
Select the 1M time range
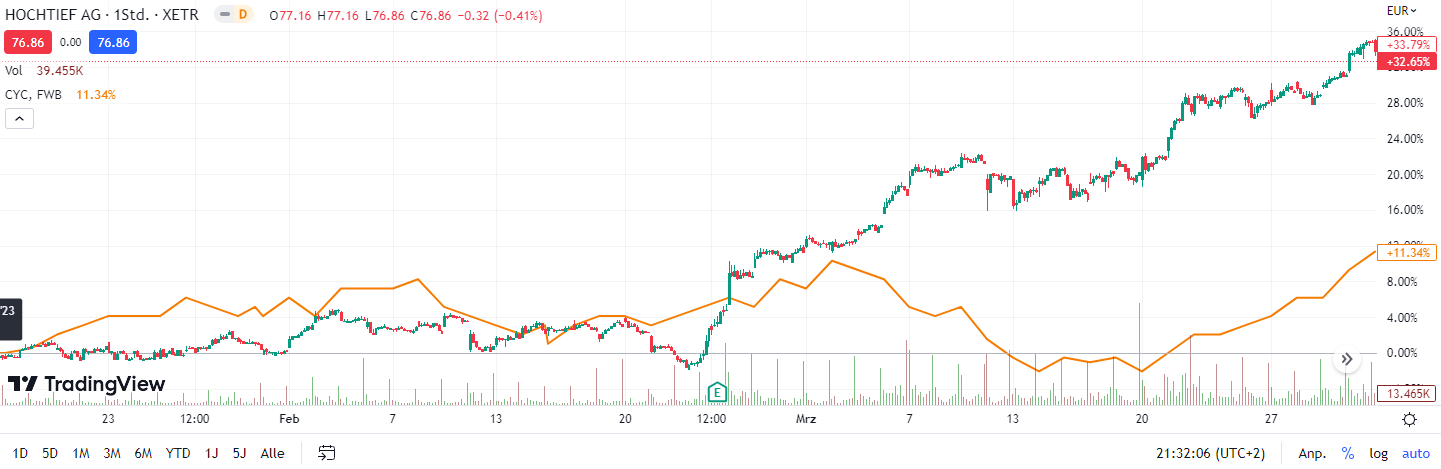(81, 453)
